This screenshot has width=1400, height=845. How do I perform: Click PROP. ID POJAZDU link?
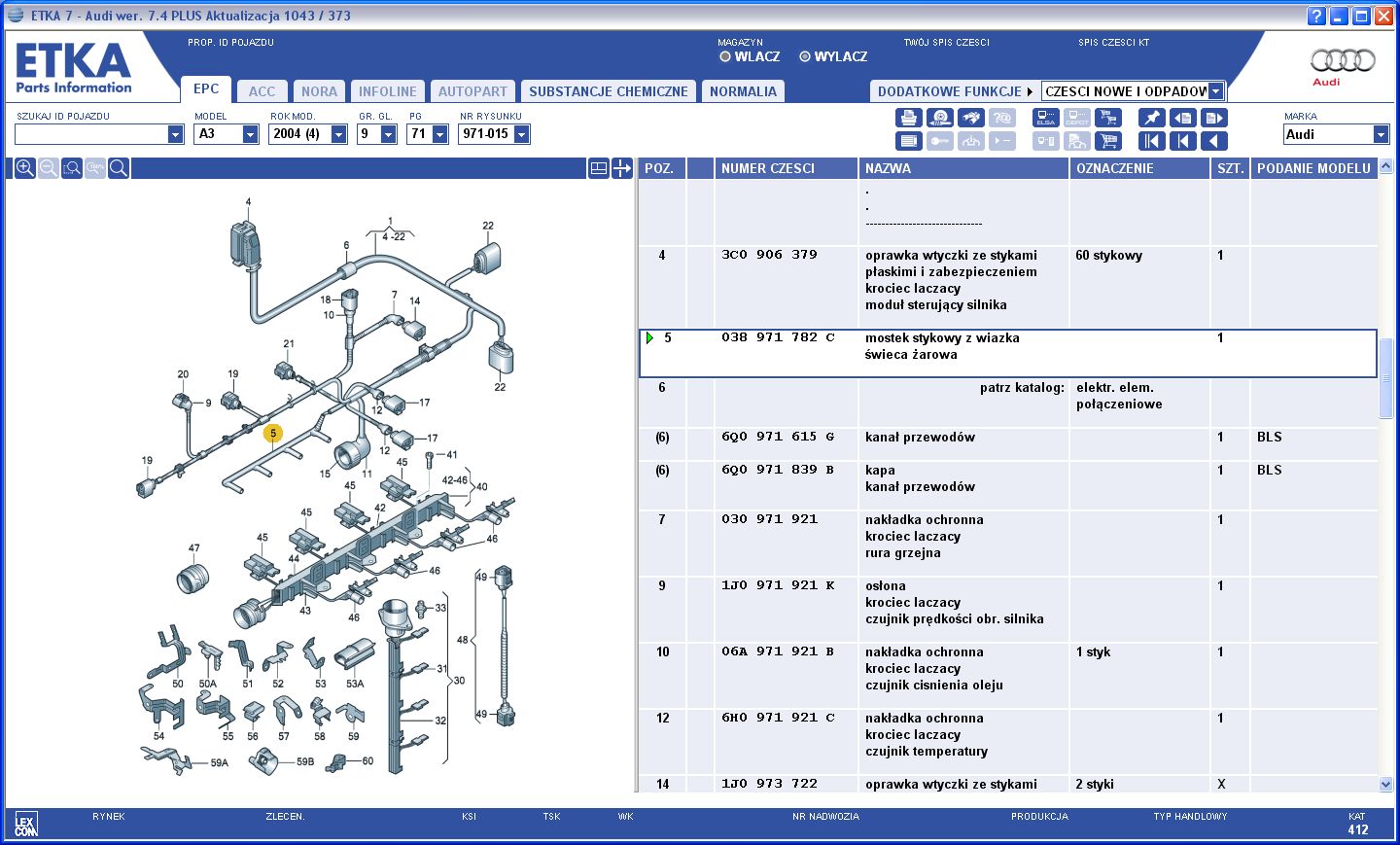(230, 43)
